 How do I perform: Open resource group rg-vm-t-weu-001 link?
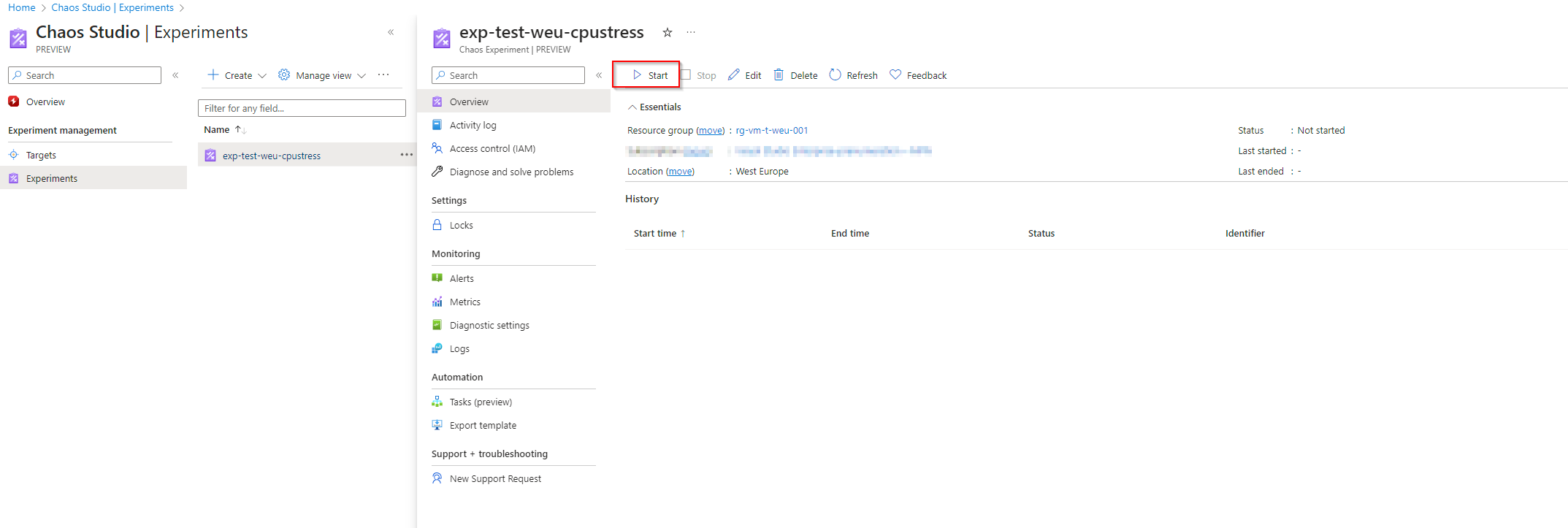[x=772, y=131]
